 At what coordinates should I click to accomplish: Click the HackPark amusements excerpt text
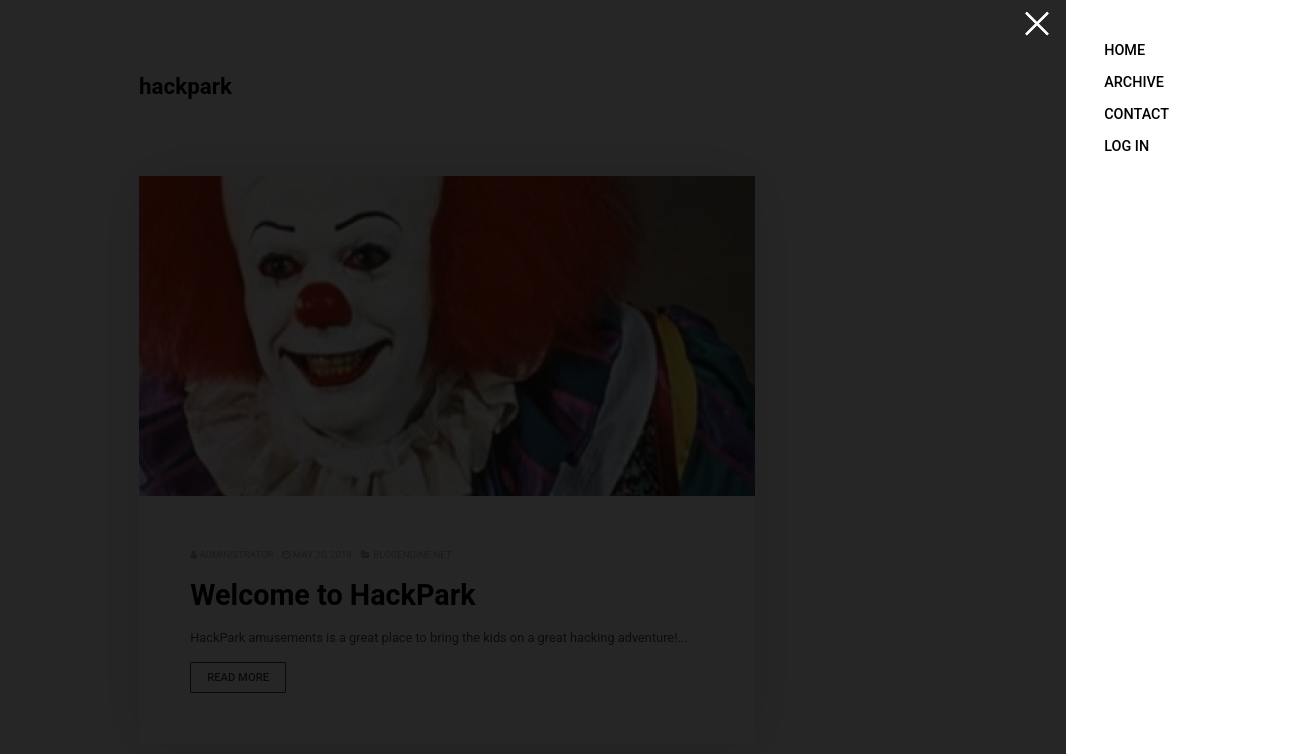[x=438, y=637]
